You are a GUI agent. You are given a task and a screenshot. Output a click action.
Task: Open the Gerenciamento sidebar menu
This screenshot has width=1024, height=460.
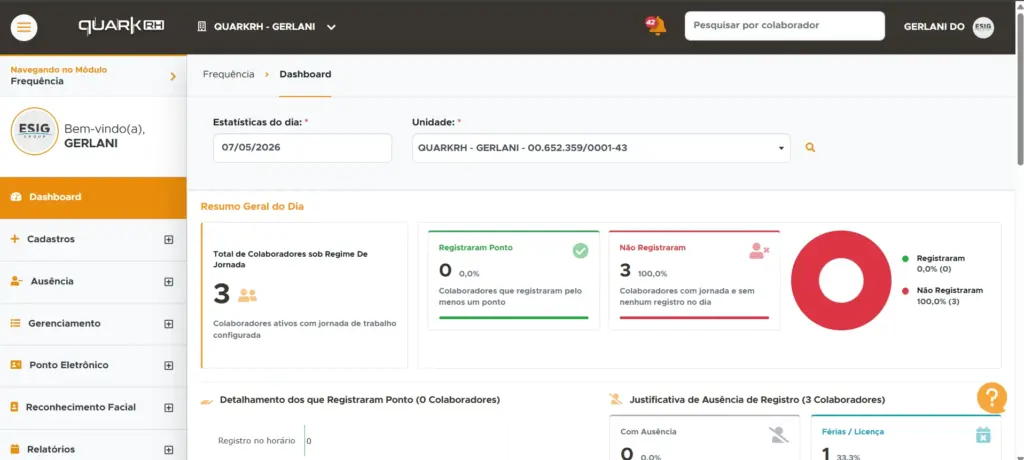pyautogui.click(x=93, y=324)
